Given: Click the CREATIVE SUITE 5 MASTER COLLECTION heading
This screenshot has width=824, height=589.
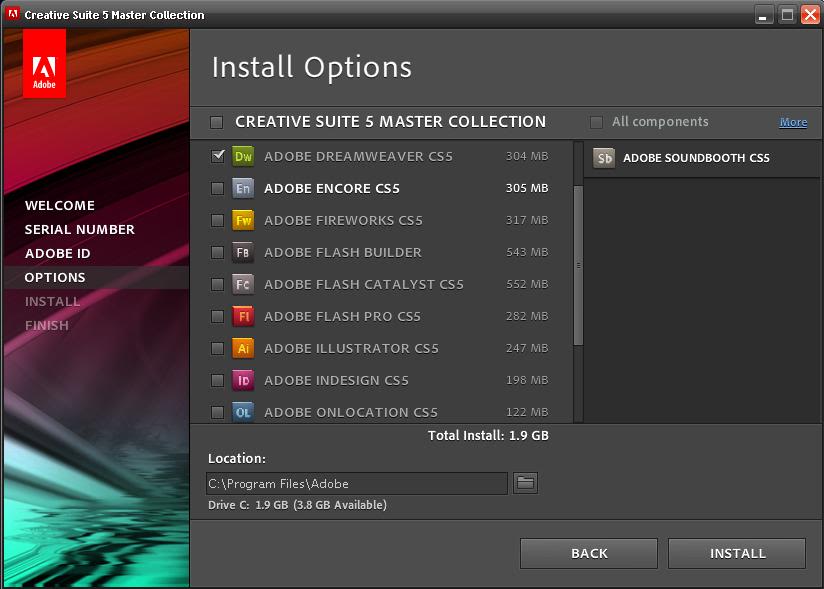Looking at the screenshot, I should pyautogui.click(x=390, y=122).
